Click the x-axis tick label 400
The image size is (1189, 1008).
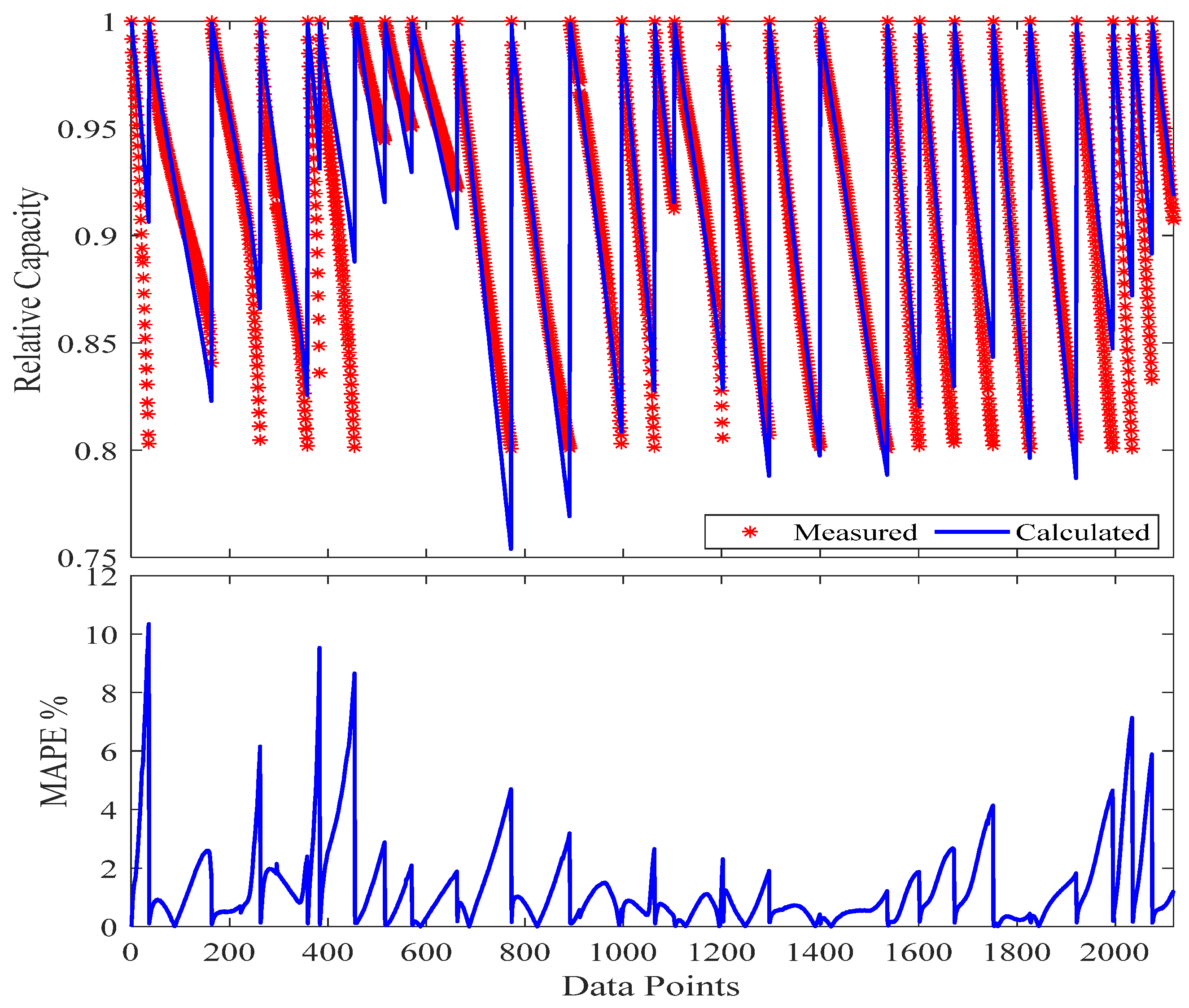tap(328, 952)
